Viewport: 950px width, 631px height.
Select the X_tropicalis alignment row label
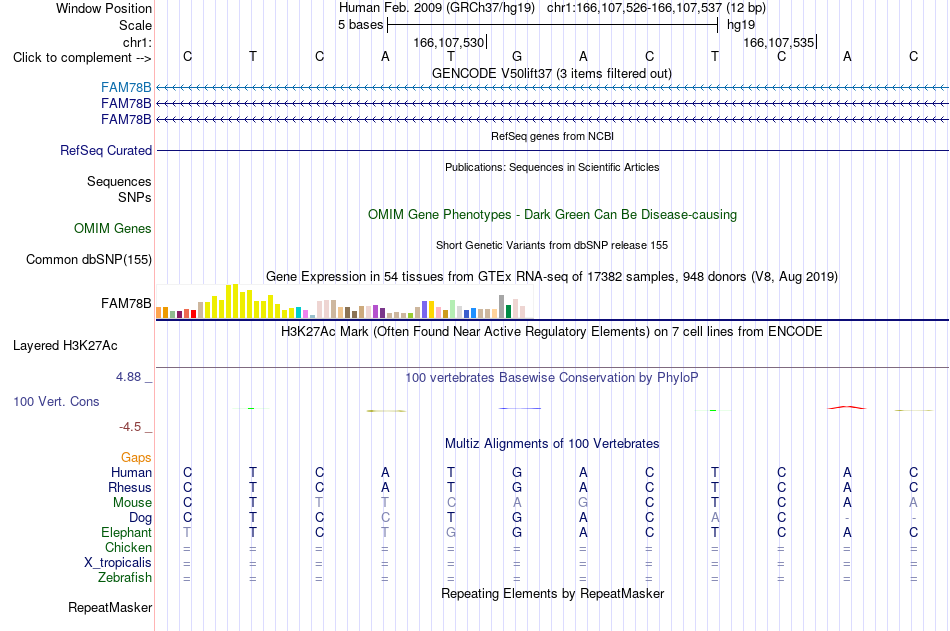[x=118, y=563]
